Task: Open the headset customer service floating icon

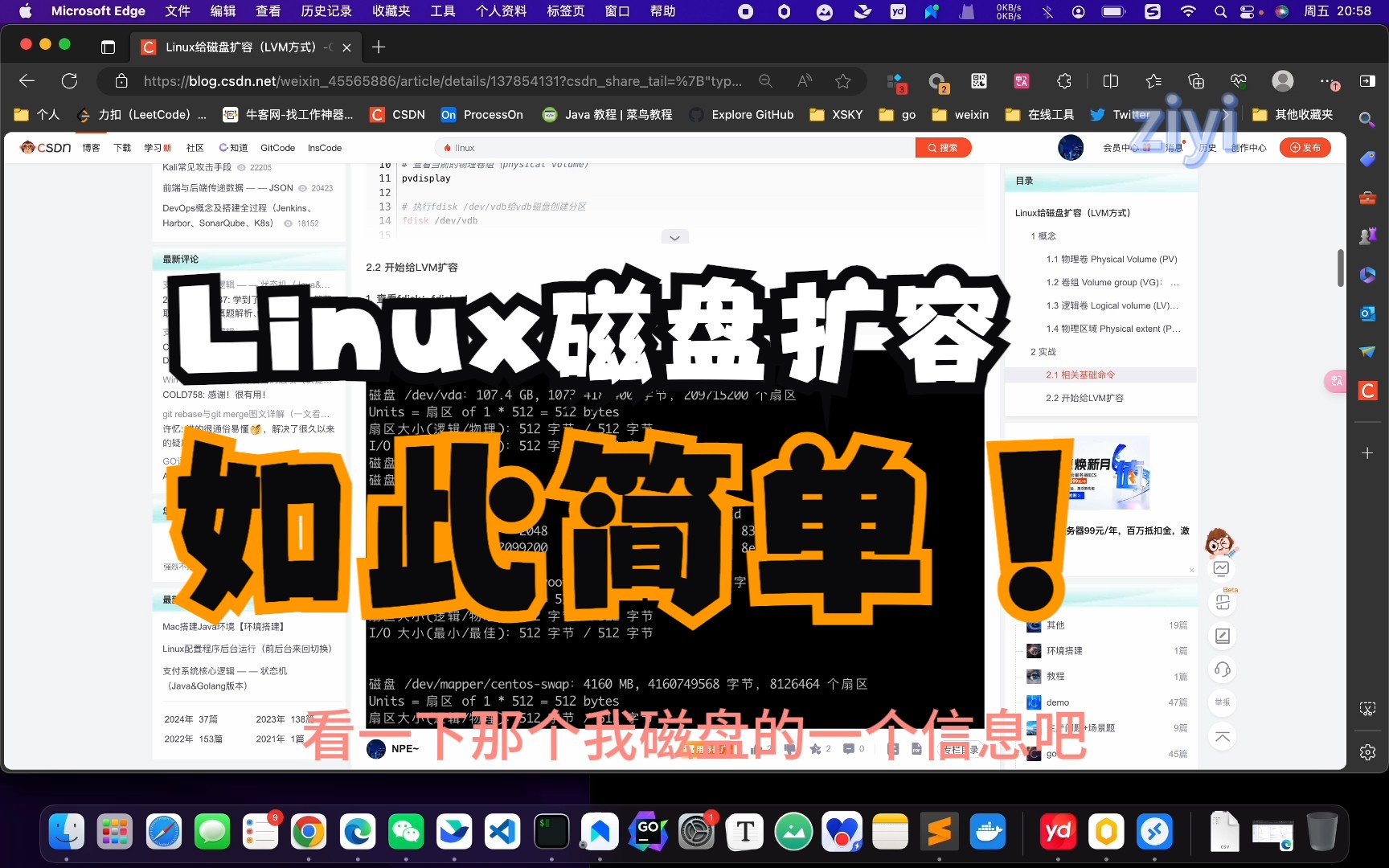Action: click(x=1222, y=669)
